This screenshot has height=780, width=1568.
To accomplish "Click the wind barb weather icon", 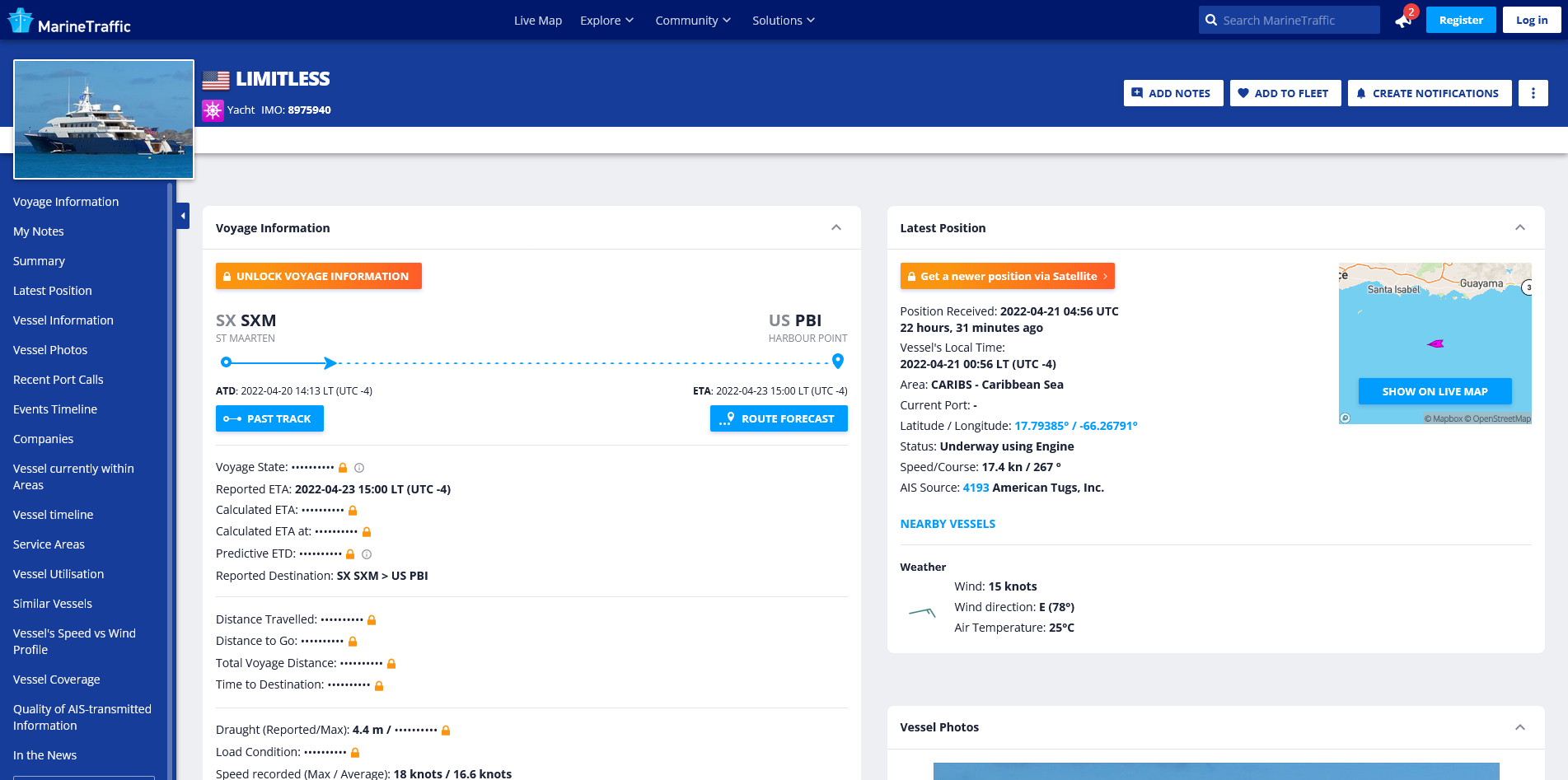I will pos(922,612).
